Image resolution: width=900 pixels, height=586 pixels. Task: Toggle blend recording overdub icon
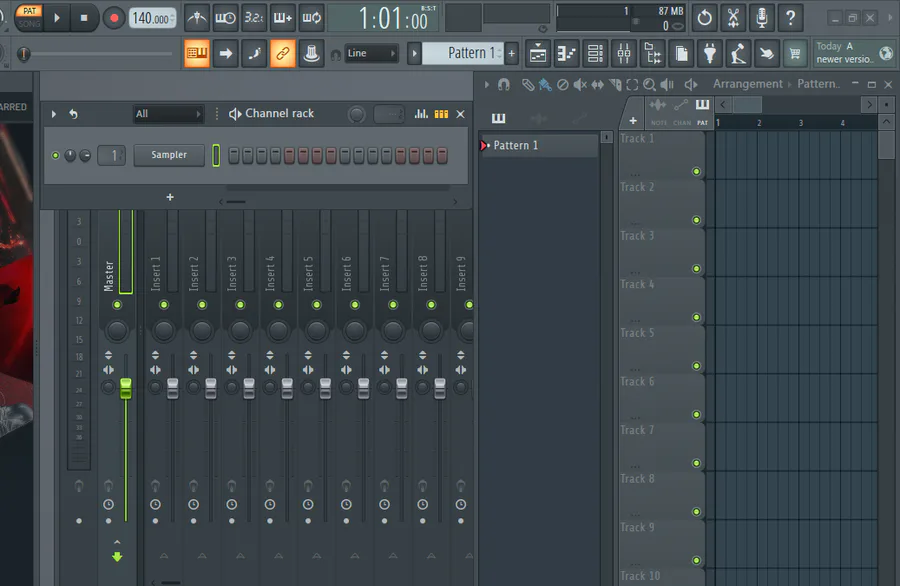pos(282,18)
